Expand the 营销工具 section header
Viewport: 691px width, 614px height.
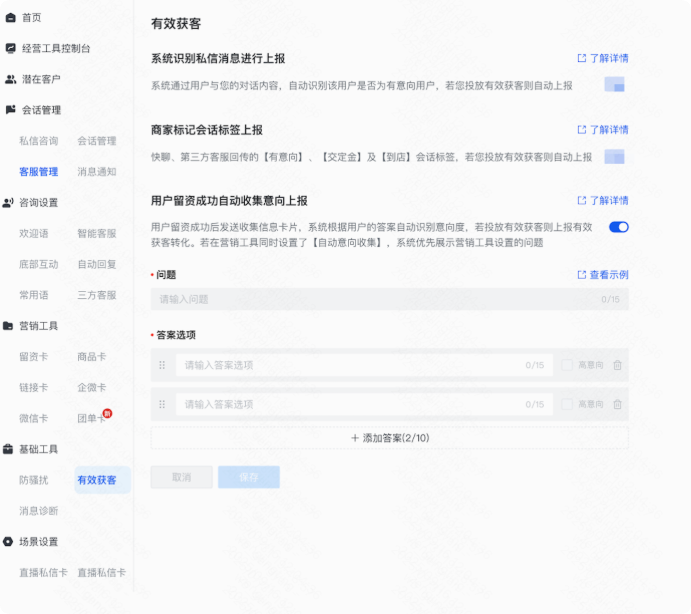point(39,326)
